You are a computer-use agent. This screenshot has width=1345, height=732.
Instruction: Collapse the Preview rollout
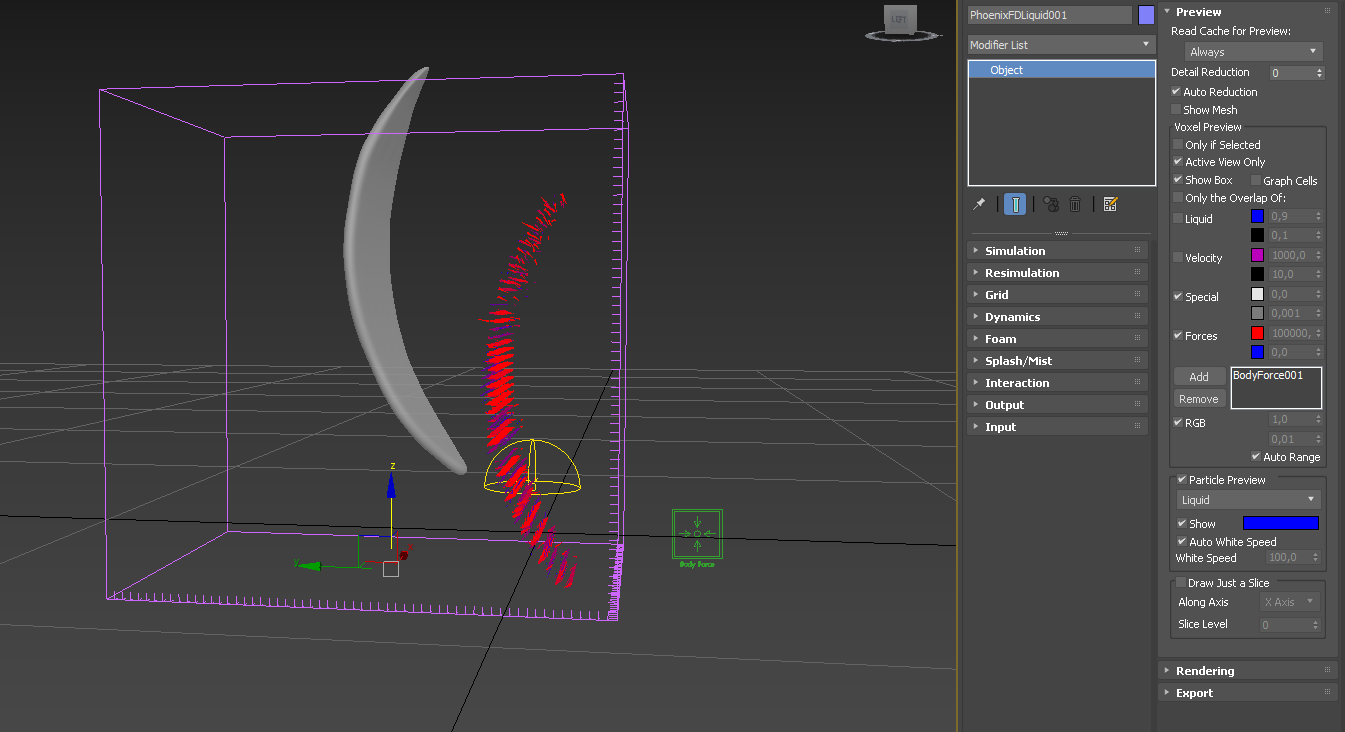click(x=1248, y=12)
